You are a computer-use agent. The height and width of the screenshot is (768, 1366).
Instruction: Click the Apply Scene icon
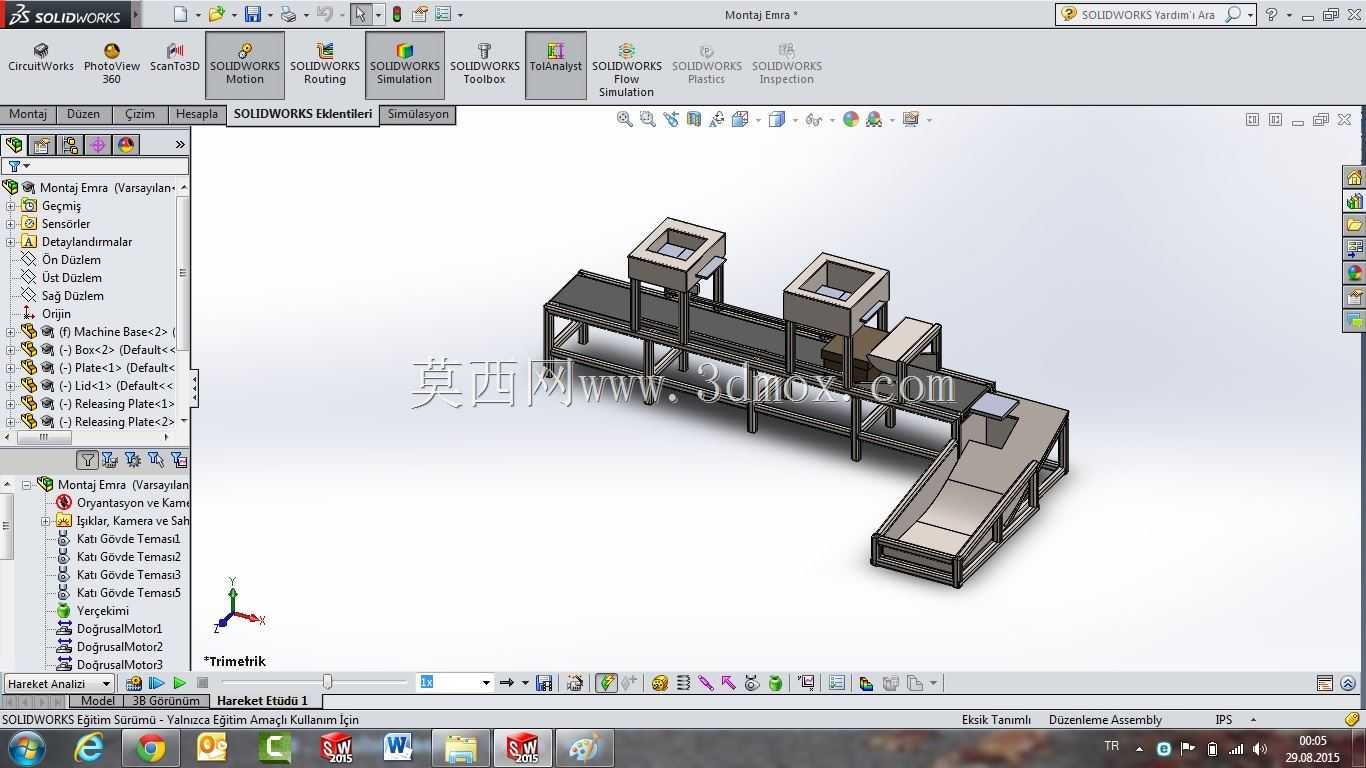tap(874, 119)
